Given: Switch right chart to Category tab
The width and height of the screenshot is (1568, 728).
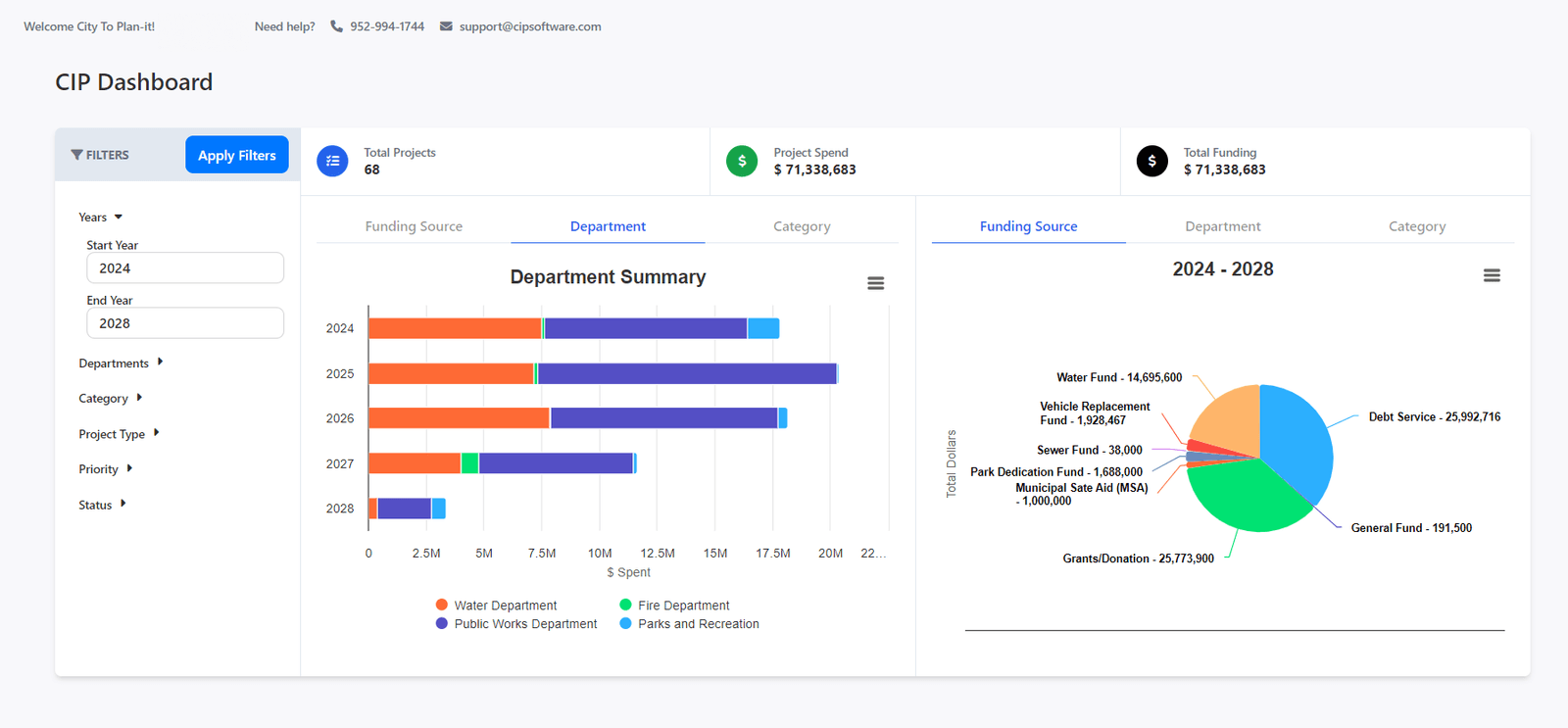Looking at the screenshot, I should (x=1416, y=226).
